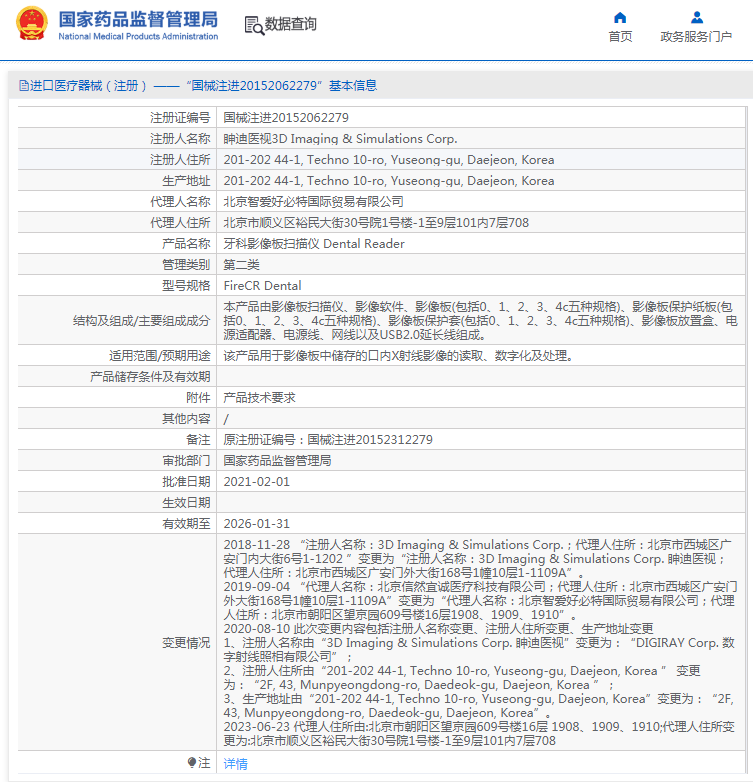Click management category value 第二类
Viewport: 753px width, 782px height.
241,264
